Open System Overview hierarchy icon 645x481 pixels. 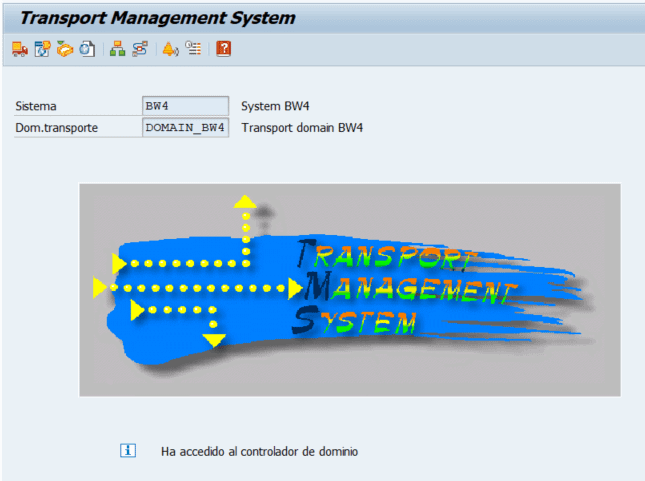point(118,48)
